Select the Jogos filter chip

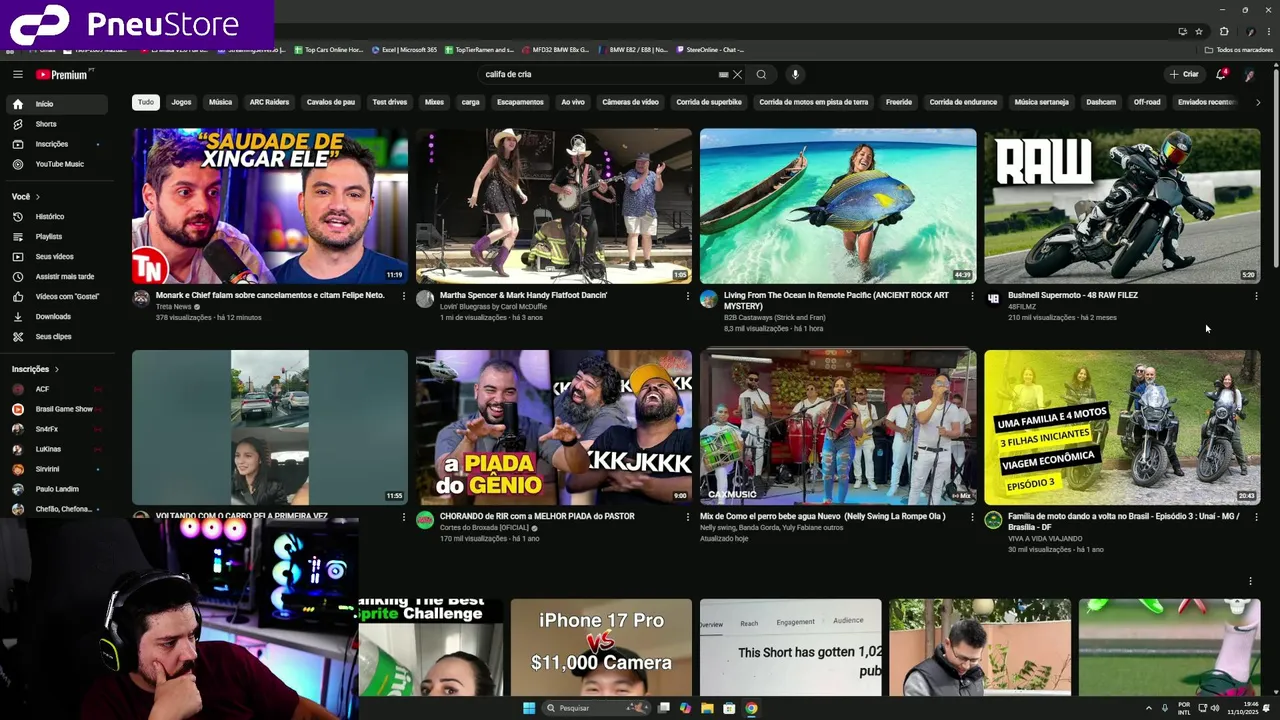181,102
